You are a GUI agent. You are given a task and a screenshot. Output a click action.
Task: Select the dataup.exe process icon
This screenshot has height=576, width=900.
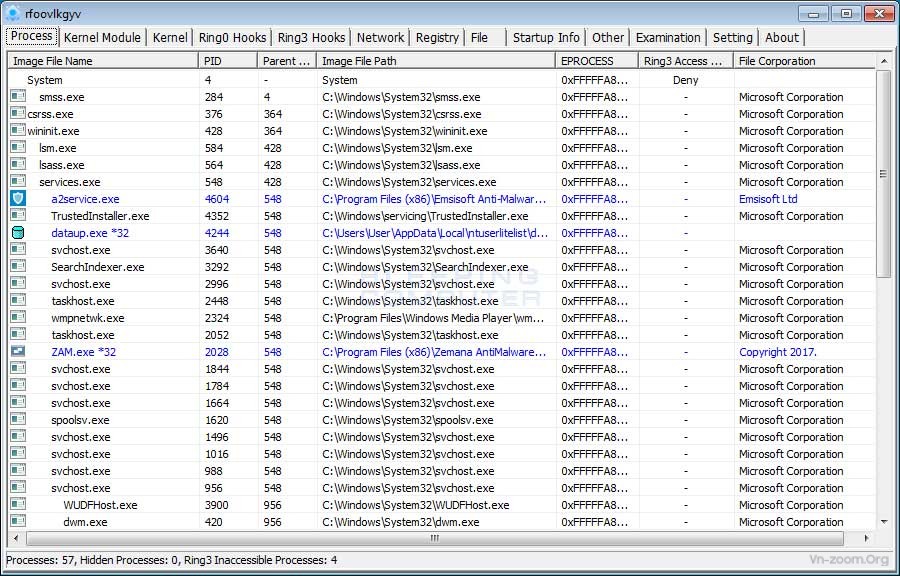17,232
